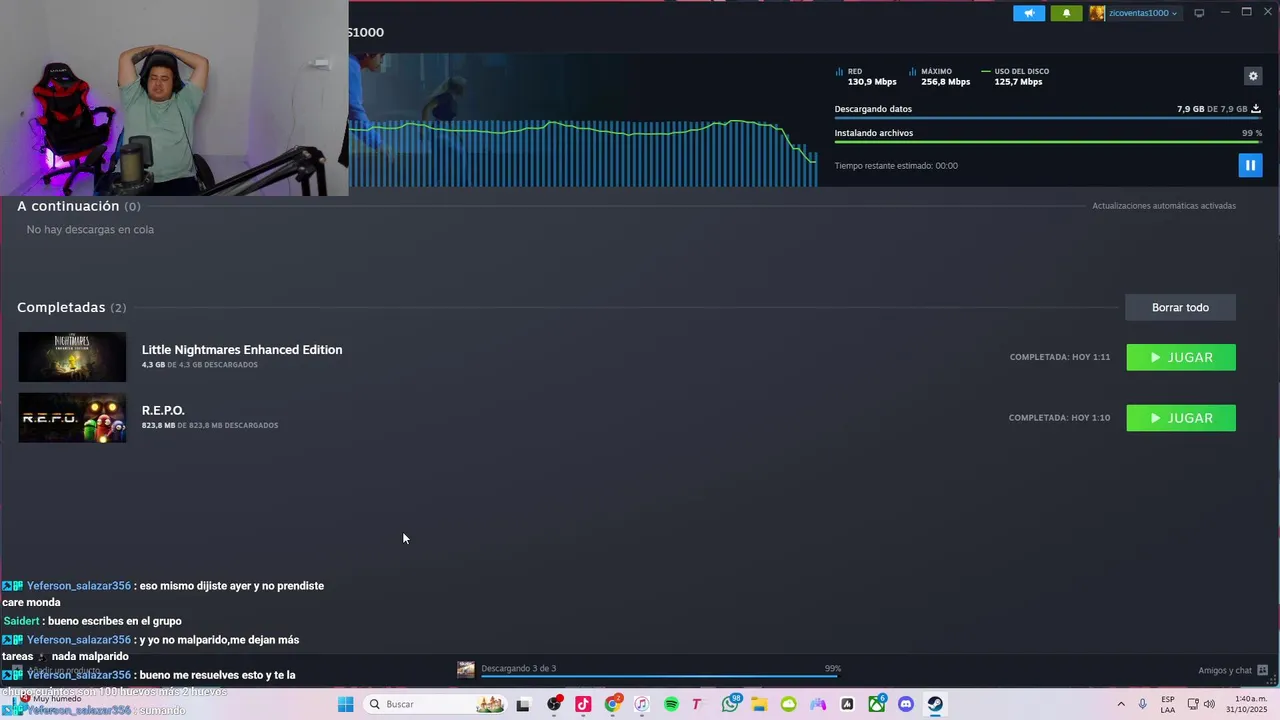Click the Descargando datos progress bar
This screenshot has height=720, width=1280.
tap(1047, 118)
